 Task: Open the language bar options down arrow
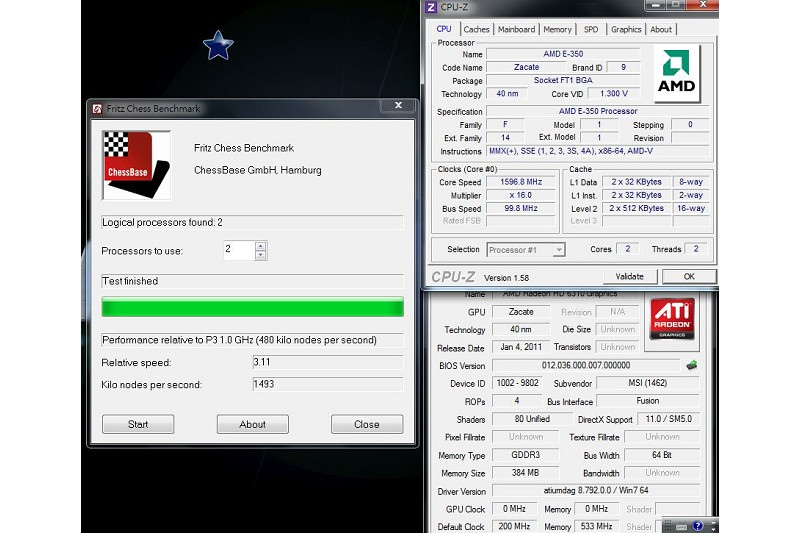[713, 529]
